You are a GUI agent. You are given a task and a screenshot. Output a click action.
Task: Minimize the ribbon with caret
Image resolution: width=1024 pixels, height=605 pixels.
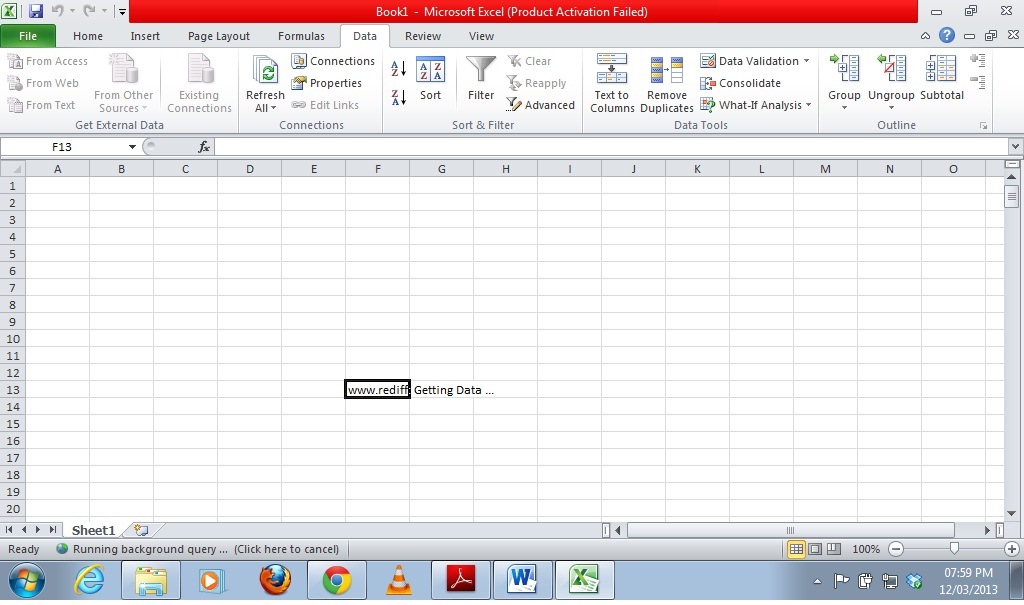(x=925, y=36)
